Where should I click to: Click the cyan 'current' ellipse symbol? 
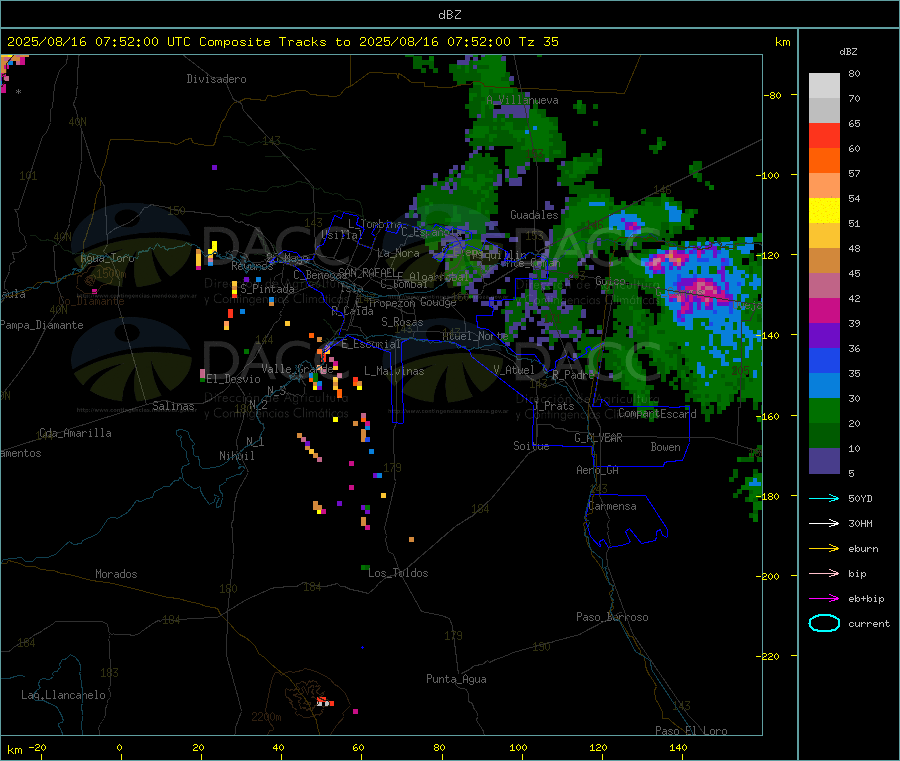(x=824, y=623)
